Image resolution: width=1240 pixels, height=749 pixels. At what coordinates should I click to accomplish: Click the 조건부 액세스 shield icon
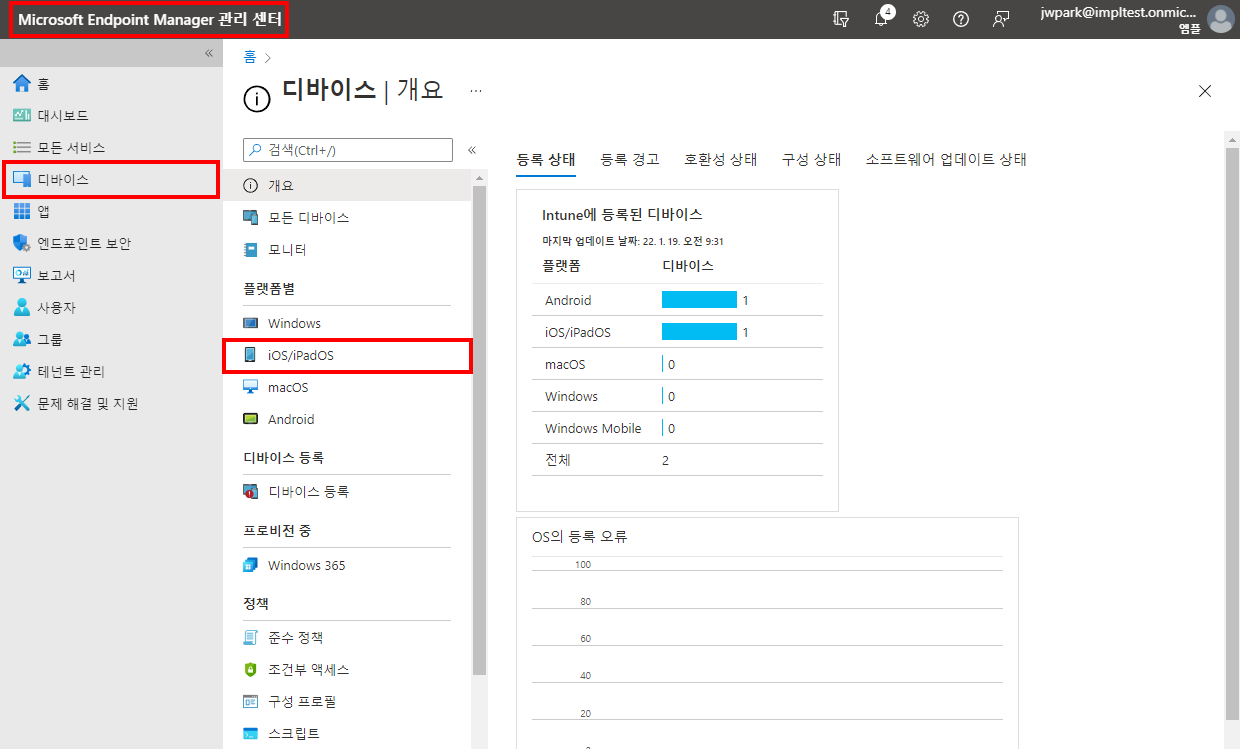pyautogui.click(x=251, y=669)
